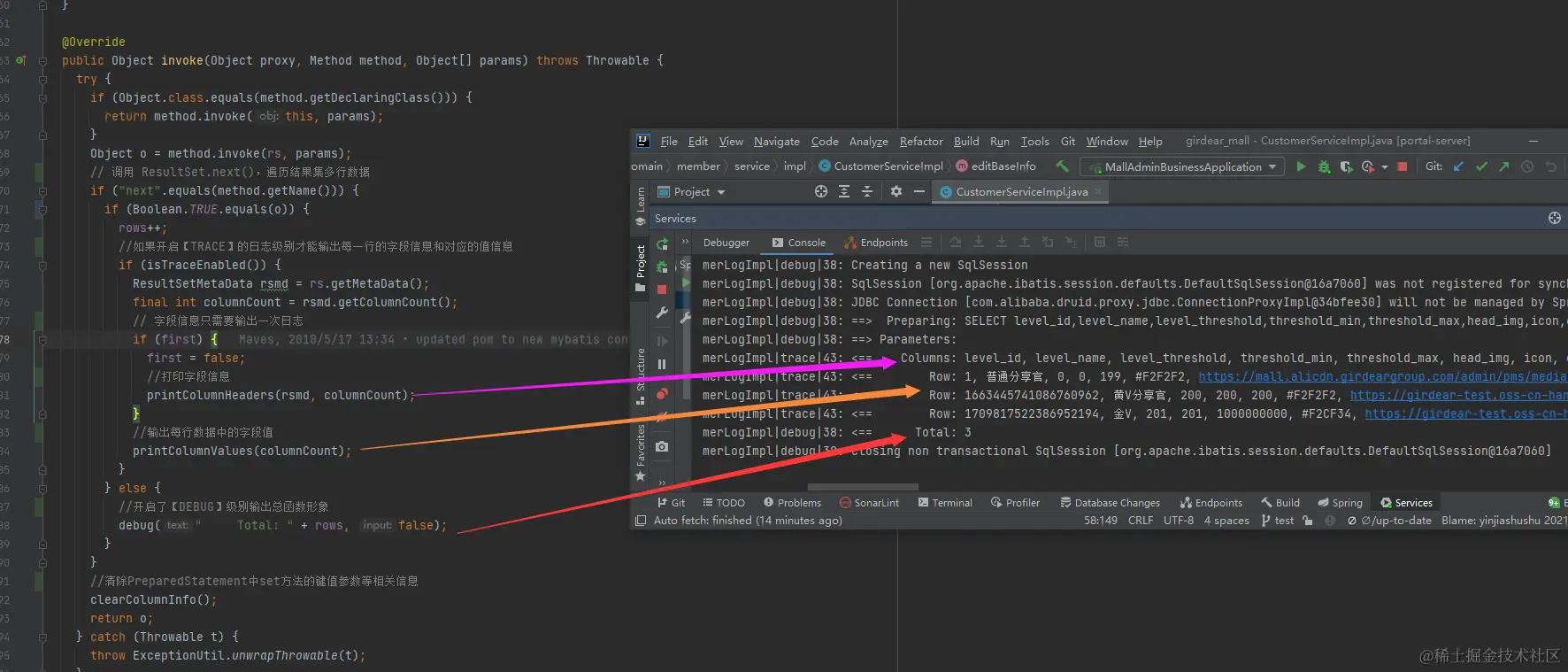Click the Services panel add crosshair icon
Viewport: 1568px width, 672px height.
[1555, 218]
